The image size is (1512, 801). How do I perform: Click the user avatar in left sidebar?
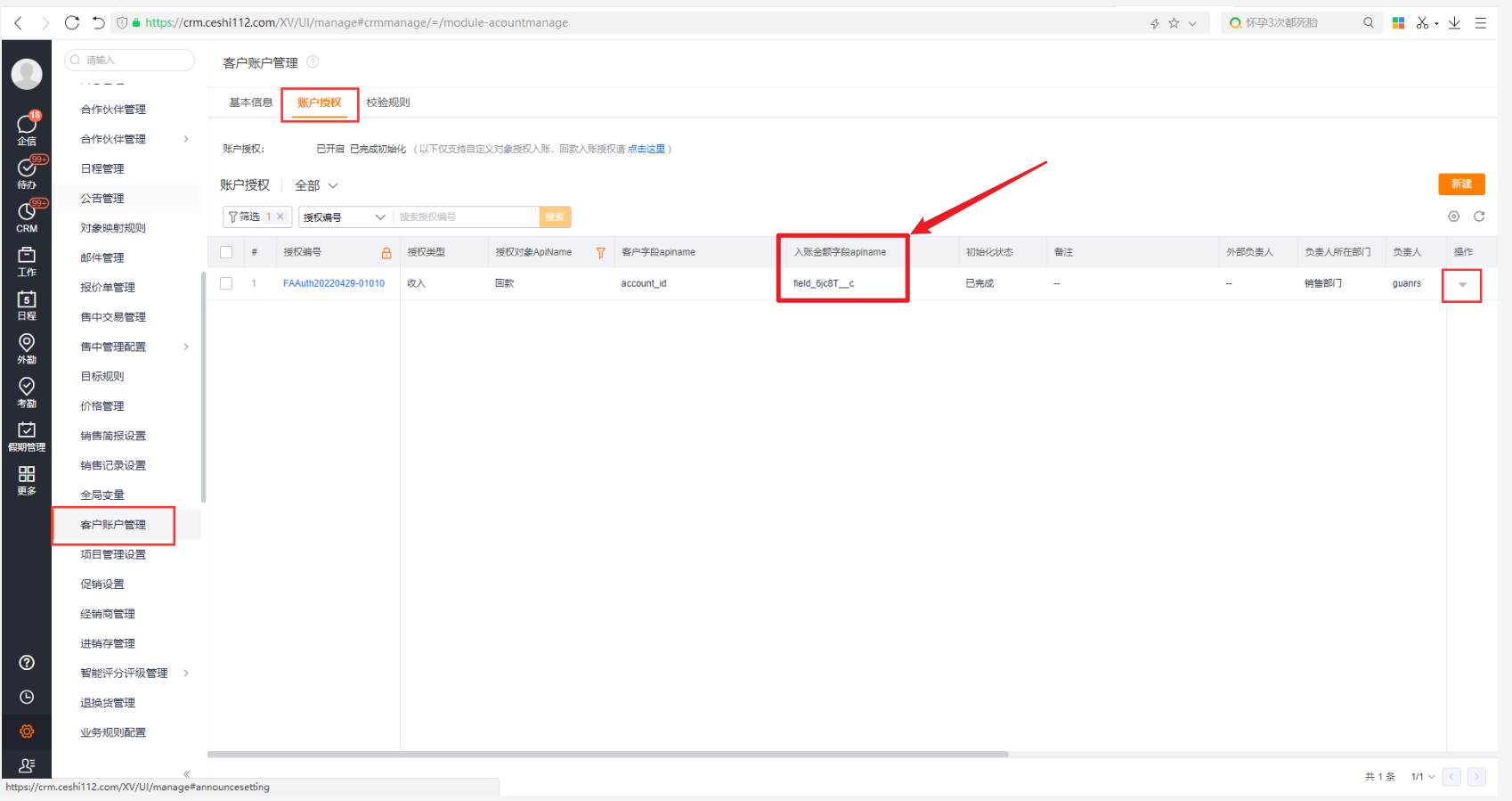point(27,74)
